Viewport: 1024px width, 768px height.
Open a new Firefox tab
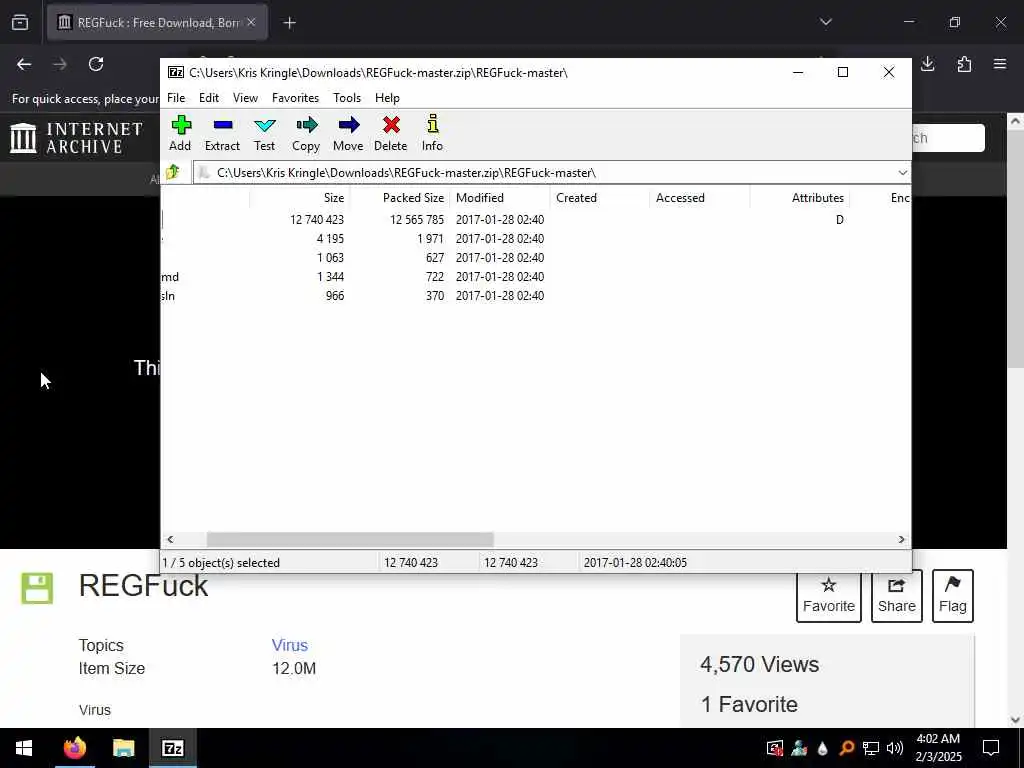(x=290, y=23)
